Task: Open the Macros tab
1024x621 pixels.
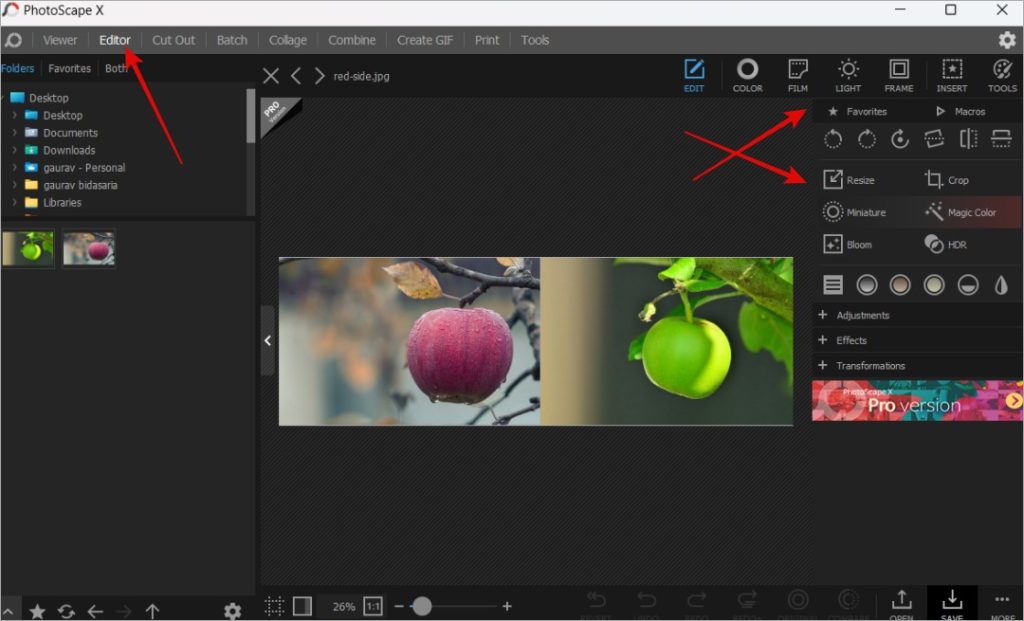Action: (960, 112)
